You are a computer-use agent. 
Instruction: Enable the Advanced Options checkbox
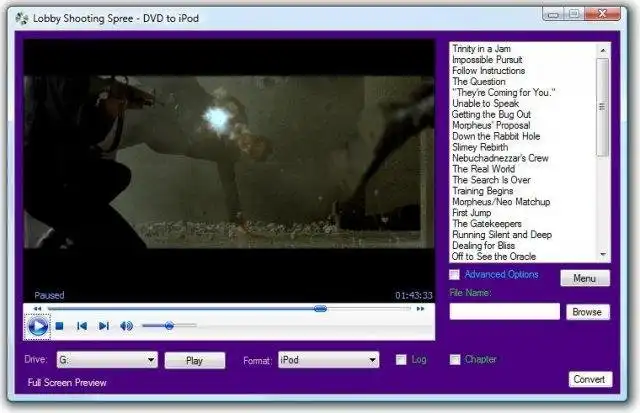454,275
